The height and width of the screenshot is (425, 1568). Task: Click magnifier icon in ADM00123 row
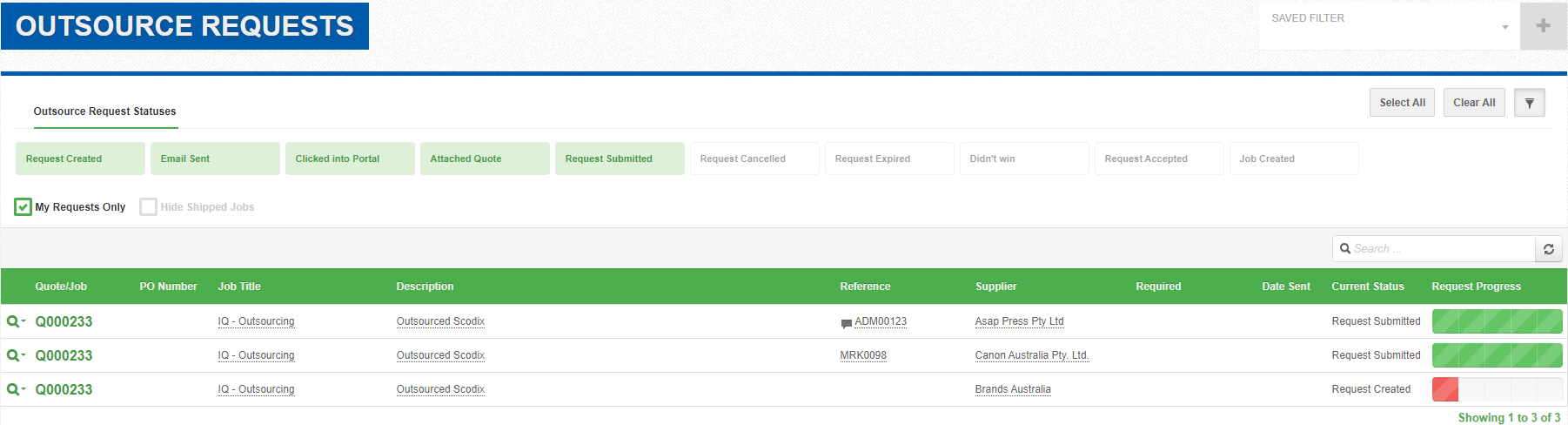tap(16, 321)
